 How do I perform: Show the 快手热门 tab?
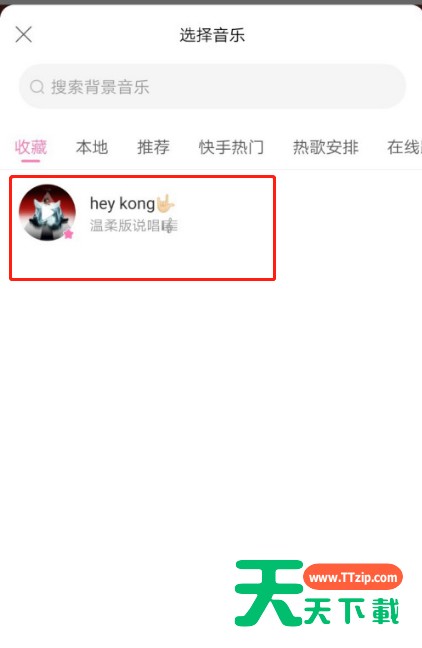pyautogui.click(x=231, y=147)
